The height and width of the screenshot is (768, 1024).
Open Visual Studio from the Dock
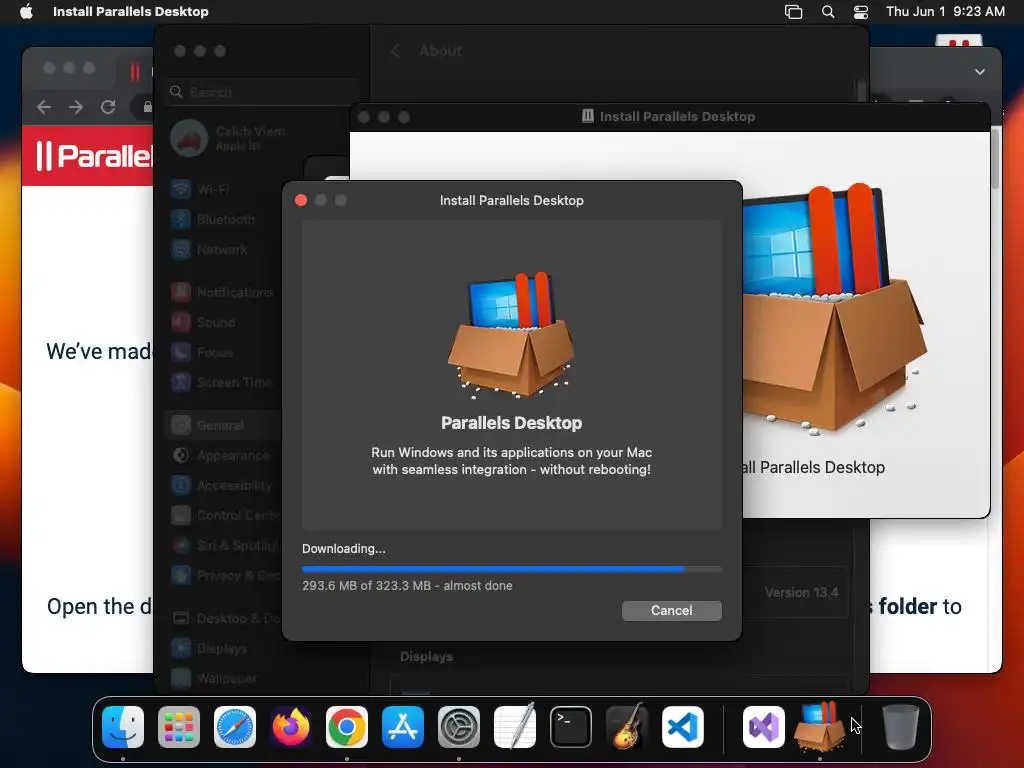(x=763, y=727)
